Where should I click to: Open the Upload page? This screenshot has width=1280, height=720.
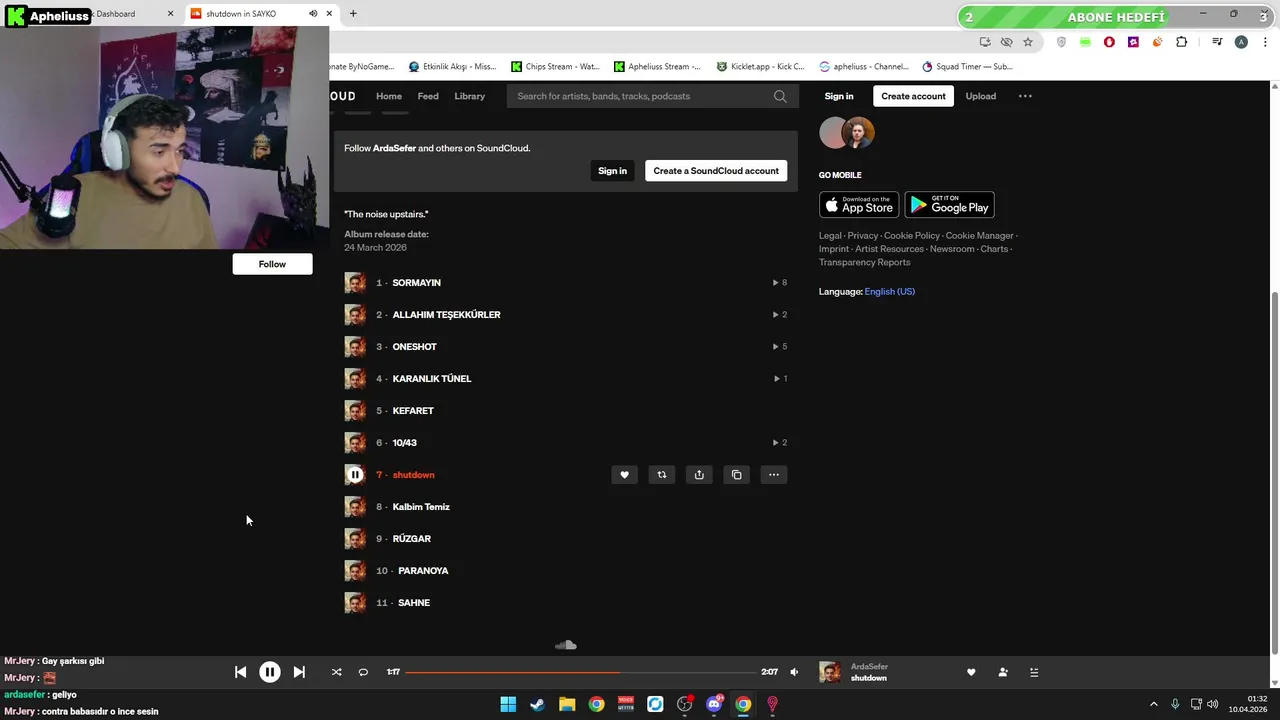(981, 96)
